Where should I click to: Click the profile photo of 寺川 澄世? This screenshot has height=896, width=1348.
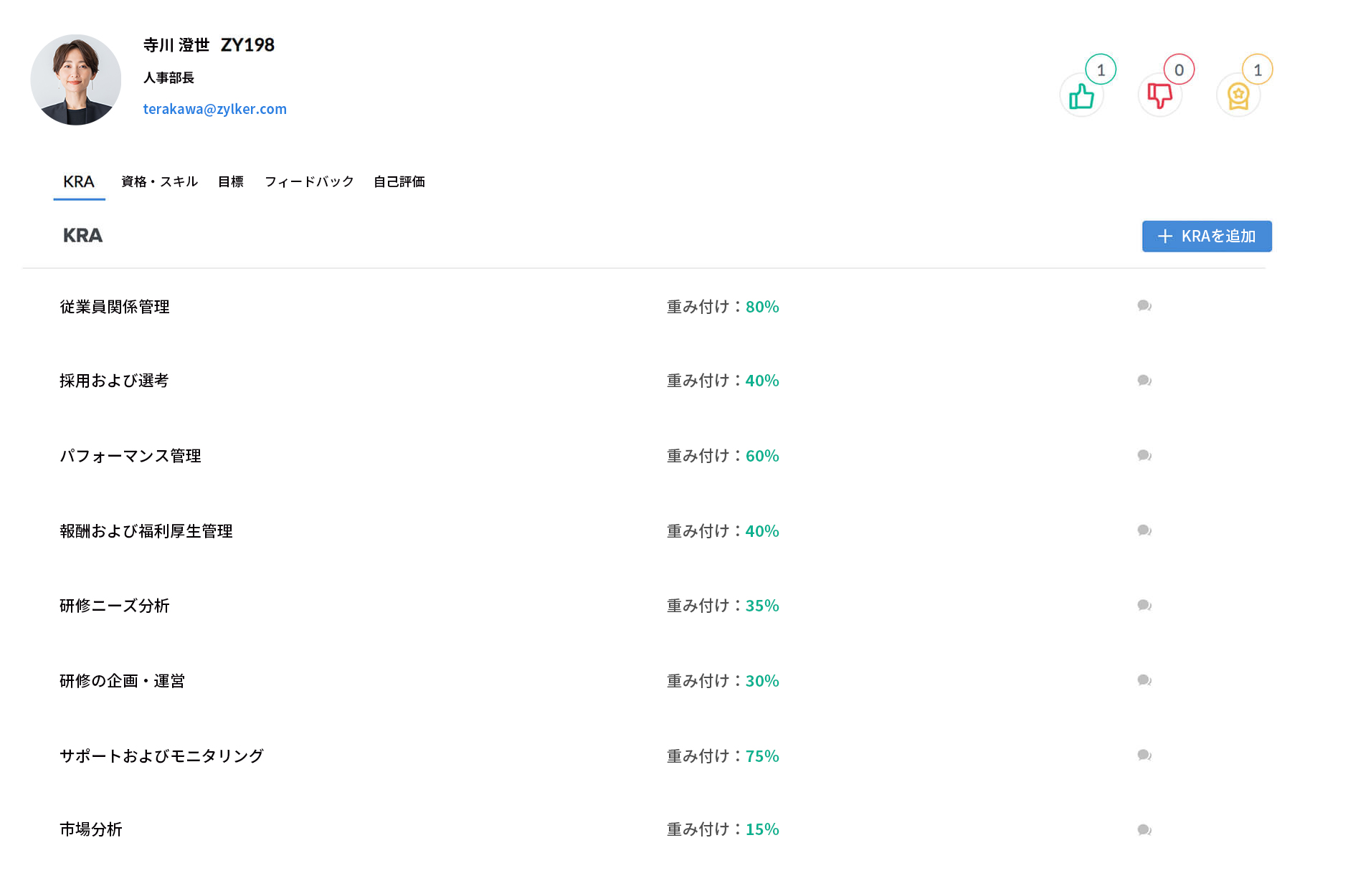[x=76, y=80]
